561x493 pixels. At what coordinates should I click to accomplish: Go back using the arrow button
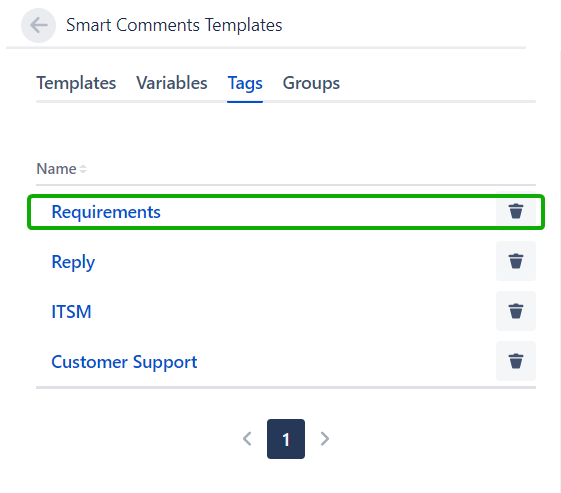click(38, 25)
